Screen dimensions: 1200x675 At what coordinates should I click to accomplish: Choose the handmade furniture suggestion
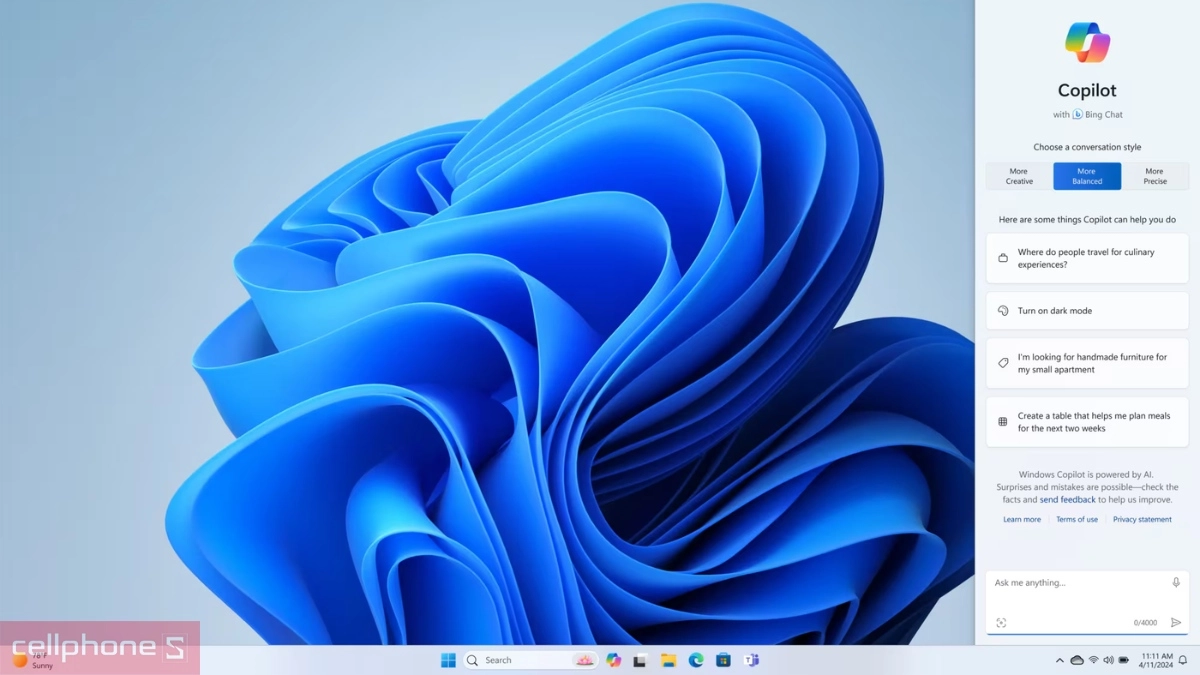click(x=1087, y=363)
